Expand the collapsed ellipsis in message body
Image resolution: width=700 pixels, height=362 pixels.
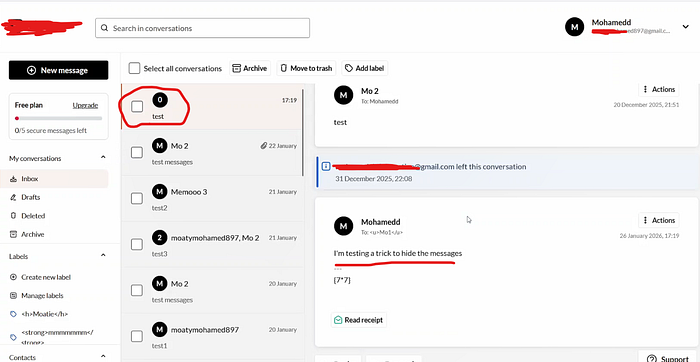tap(338, 269)
